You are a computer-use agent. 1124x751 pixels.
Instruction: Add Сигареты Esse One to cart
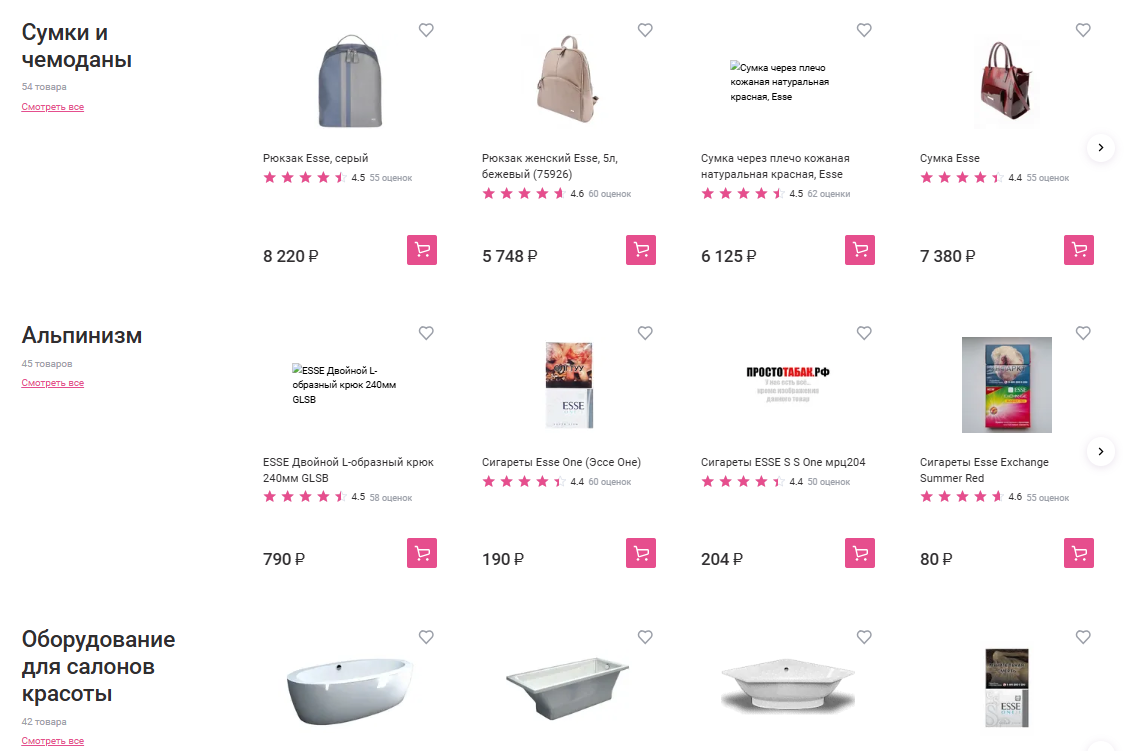click(641, 553)
